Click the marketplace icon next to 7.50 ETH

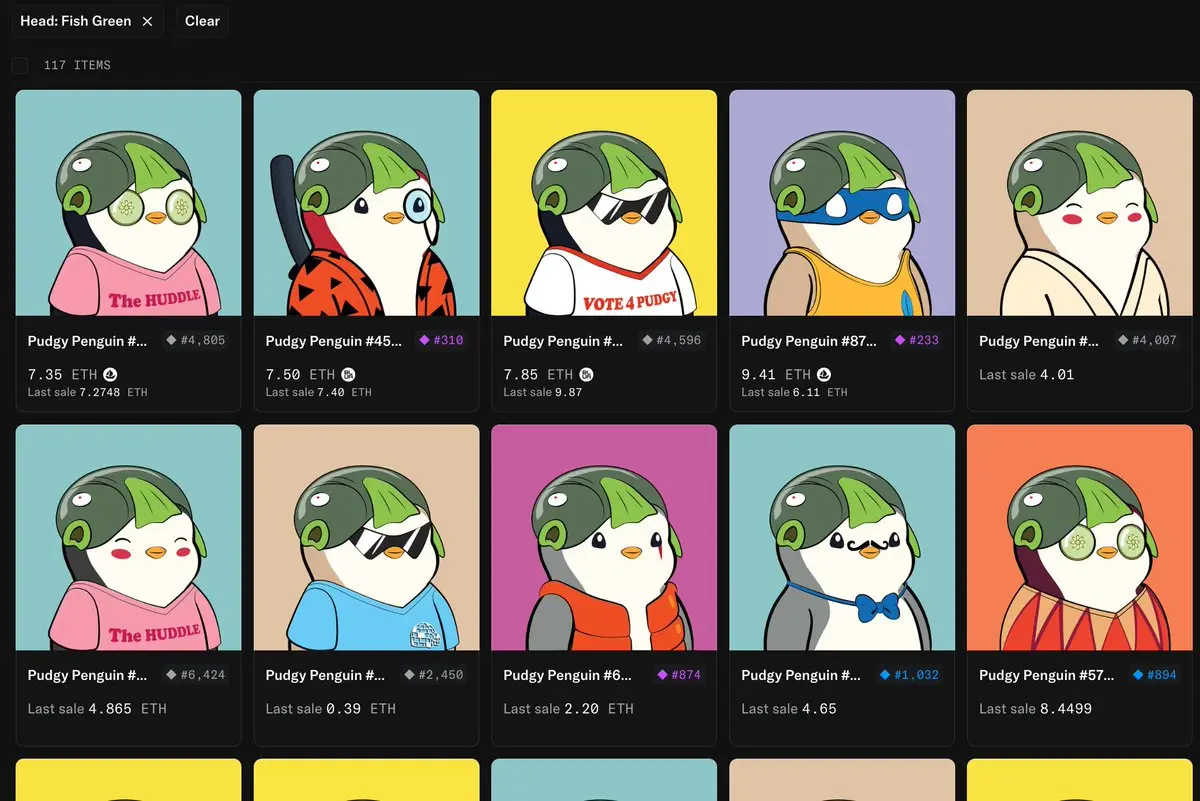349,374
